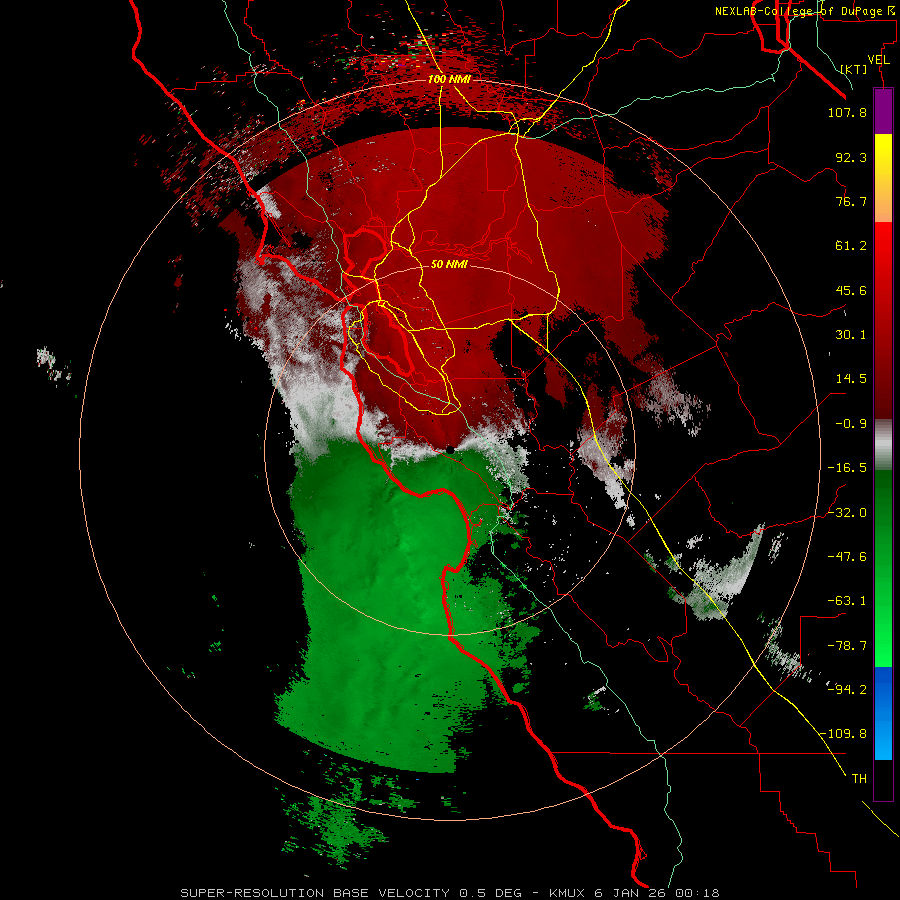Click the VEL legend title
The width and height of the screenshot is (900, 900).
878,60
